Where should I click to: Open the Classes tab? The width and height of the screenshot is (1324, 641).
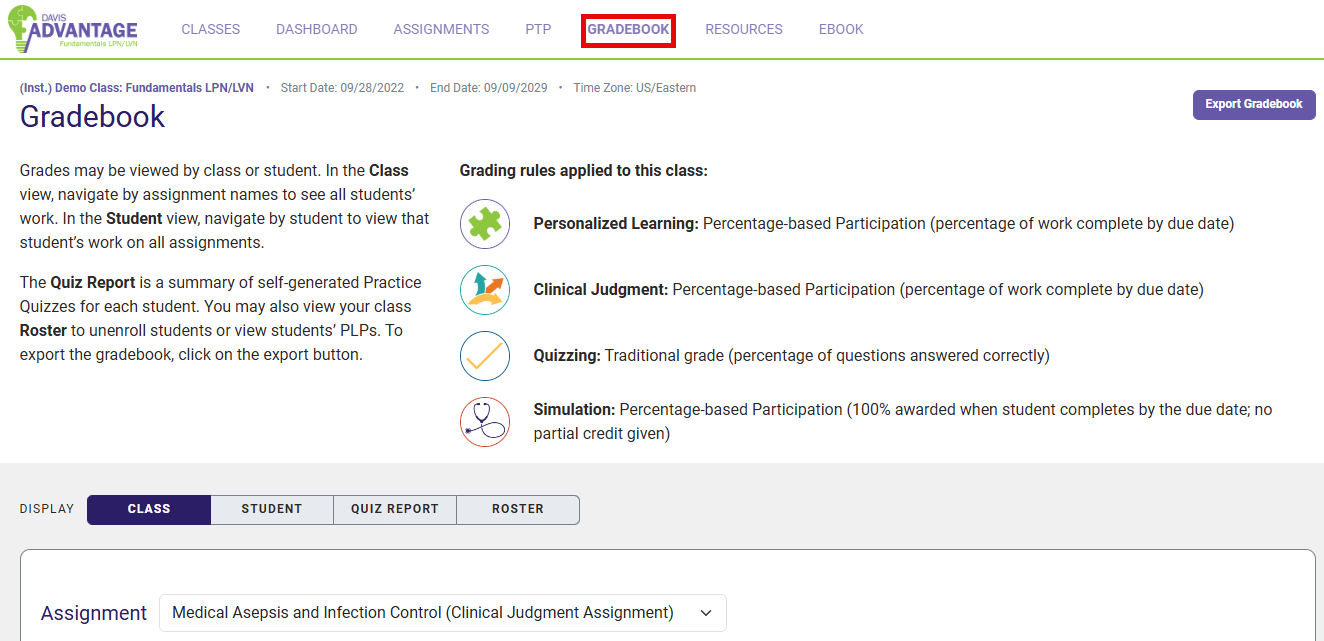click(x=210, y=30)
